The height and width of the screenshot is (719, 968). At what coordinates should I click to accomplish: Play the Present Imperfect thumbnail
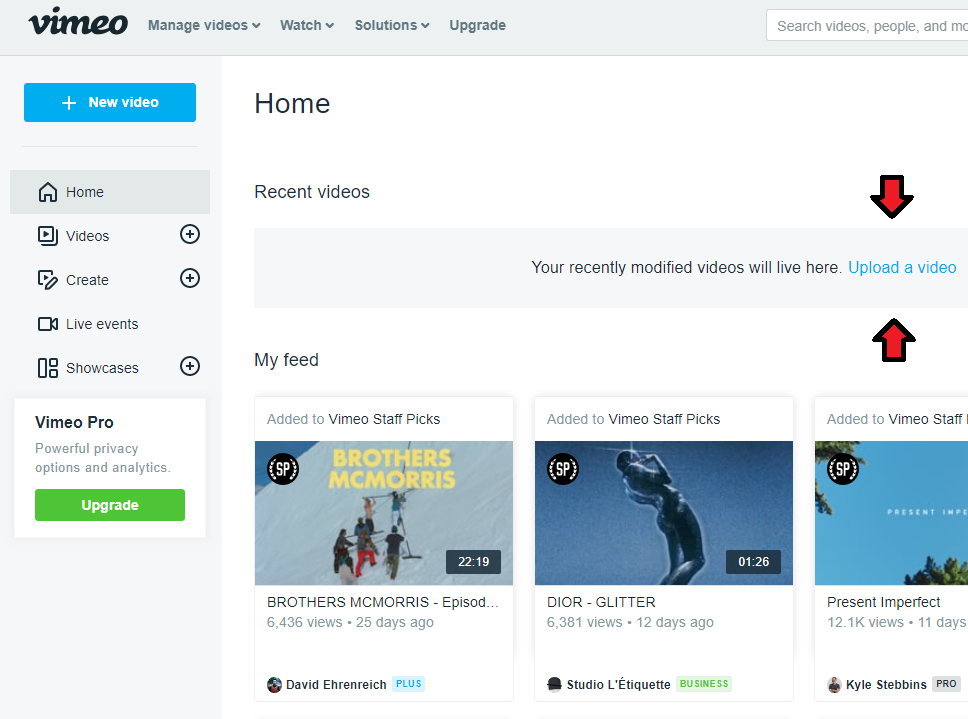891,513
